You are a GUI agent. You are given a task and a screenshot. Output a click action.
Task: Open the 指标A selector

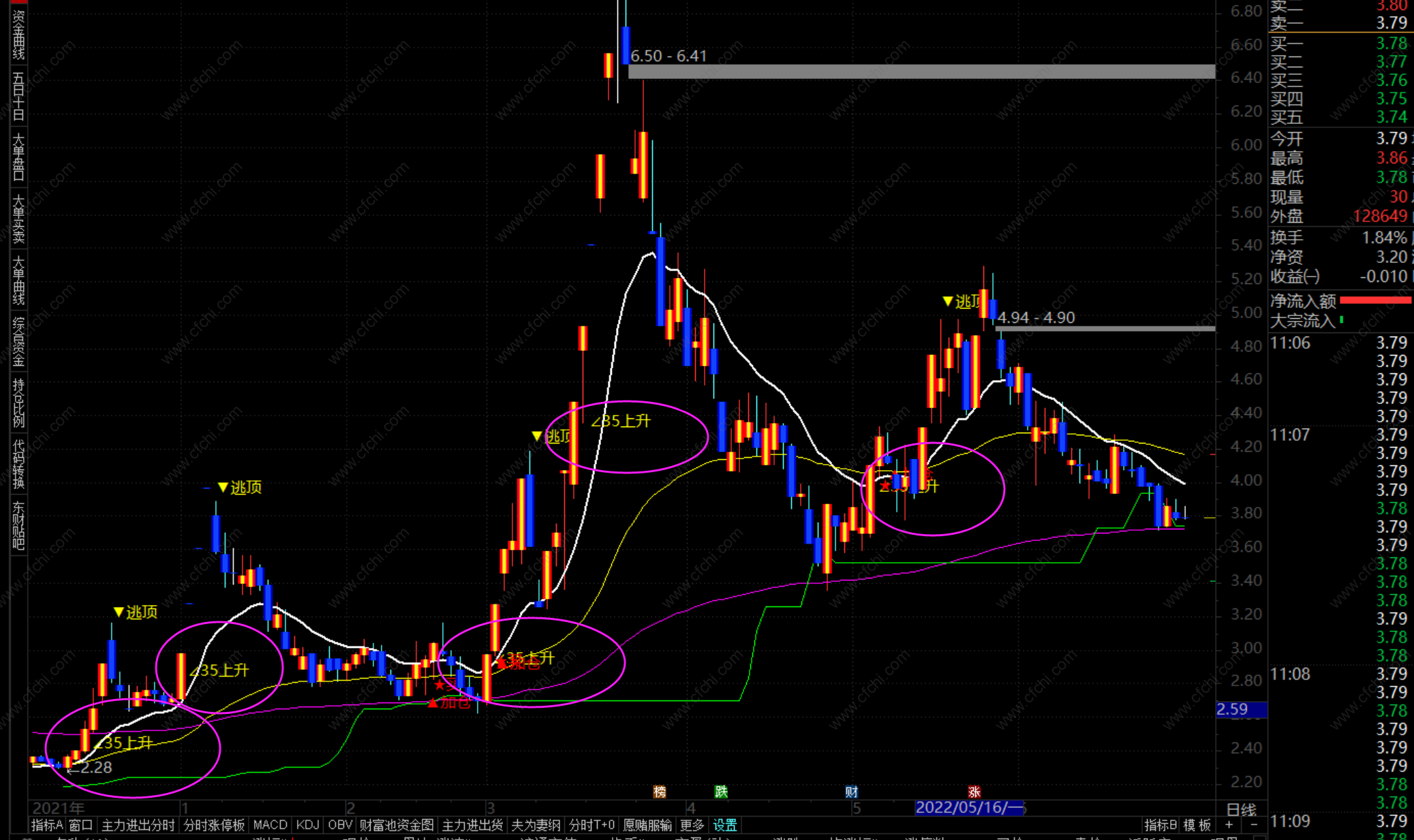[x=47, y=825]
